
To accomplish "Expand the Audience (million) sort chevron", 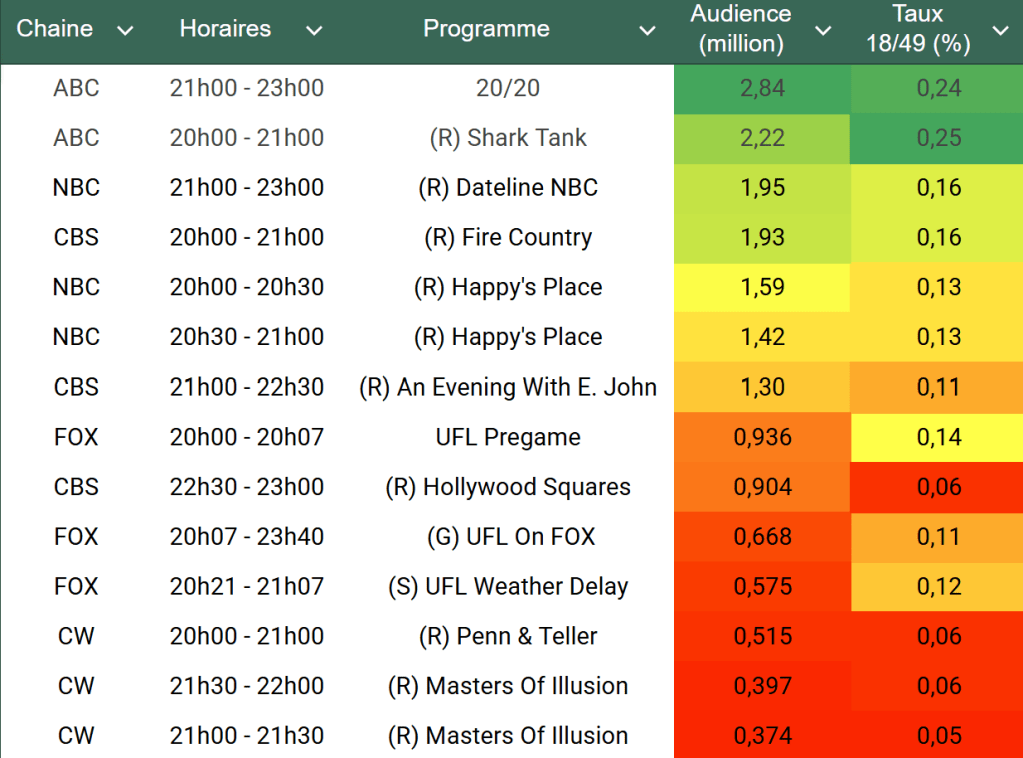I will click(823, 31).
